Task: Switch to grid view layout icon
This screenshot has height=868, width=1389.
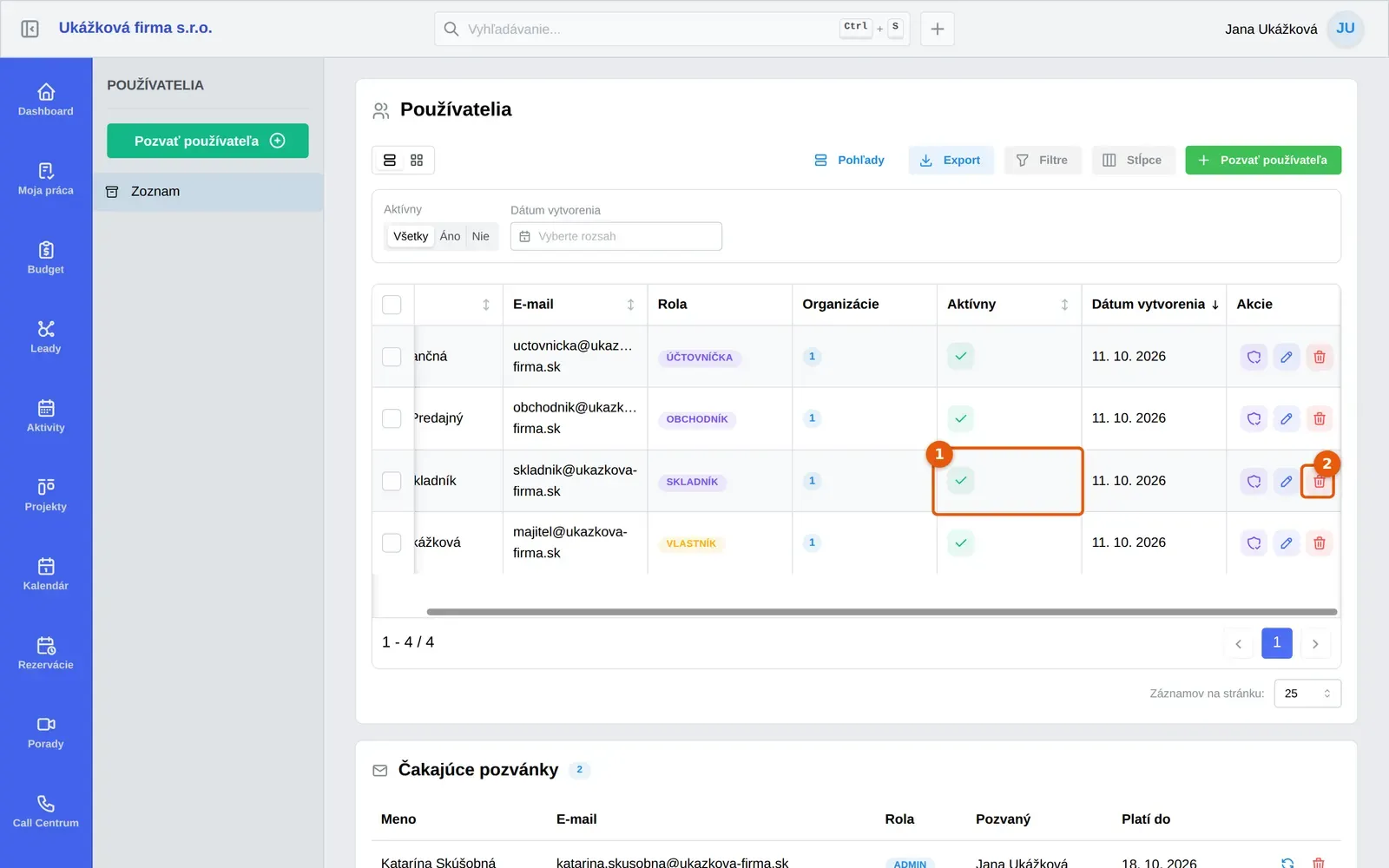Action: (417, 161)
